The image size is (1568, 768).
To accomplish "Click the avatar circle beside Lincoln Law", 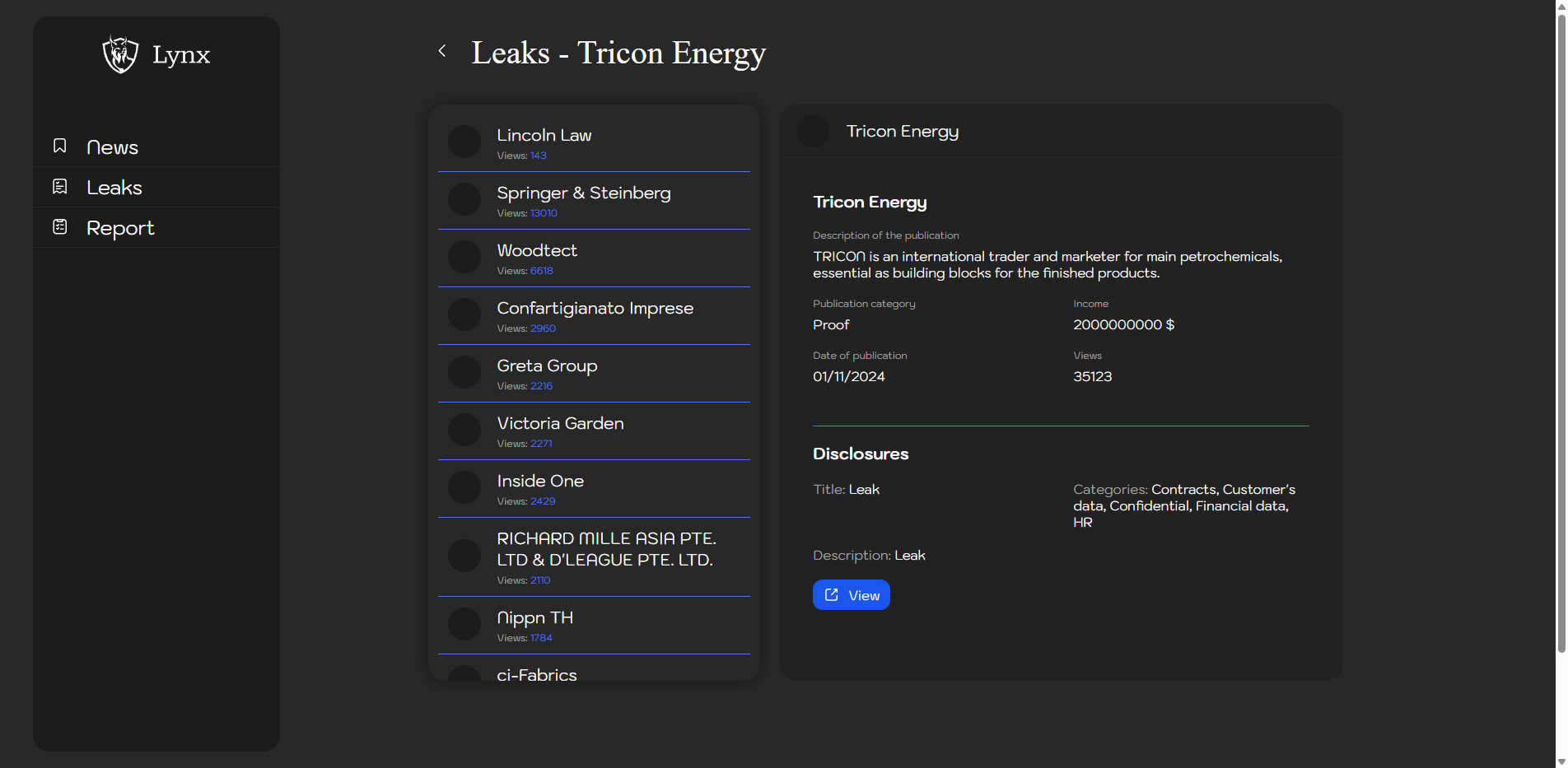I will [x=464, y=142].
